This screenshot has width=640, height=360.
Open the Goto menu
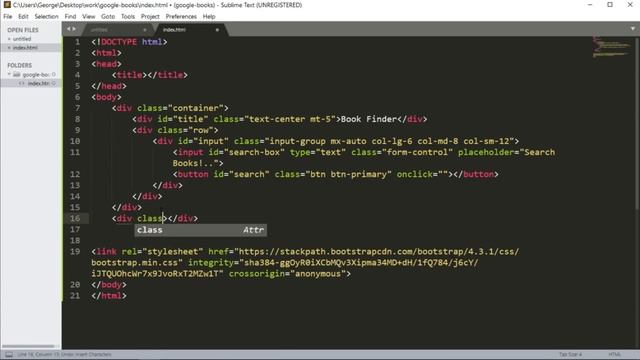[x=108, y=16]
